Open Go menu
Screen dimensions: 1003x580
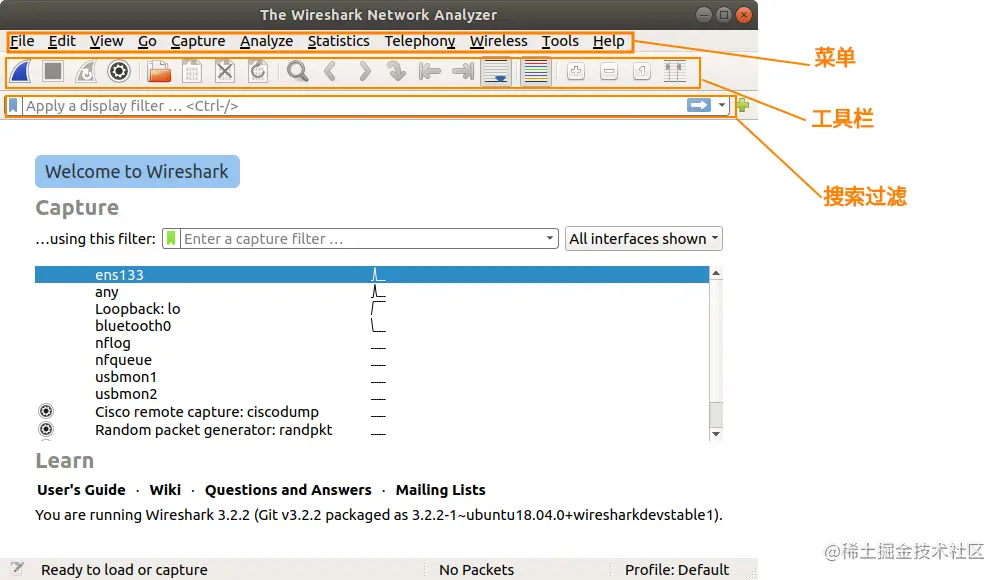(x=147, y=41)
